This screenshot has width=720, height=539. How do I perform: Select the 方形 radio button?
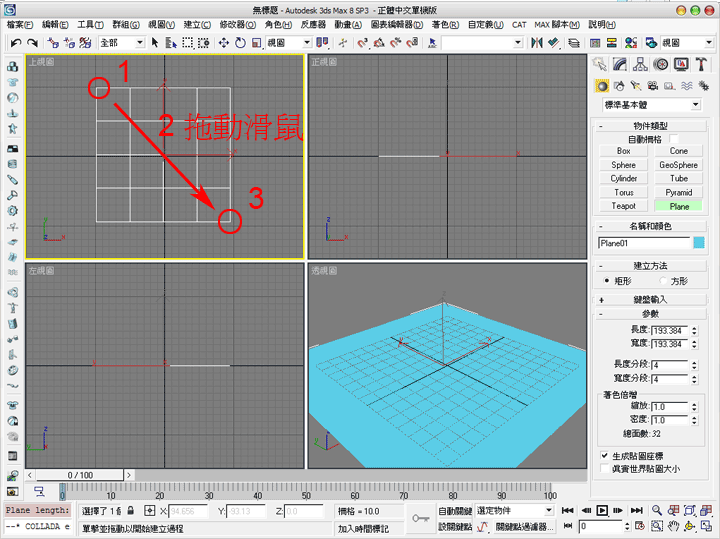(x=663, y=281)
